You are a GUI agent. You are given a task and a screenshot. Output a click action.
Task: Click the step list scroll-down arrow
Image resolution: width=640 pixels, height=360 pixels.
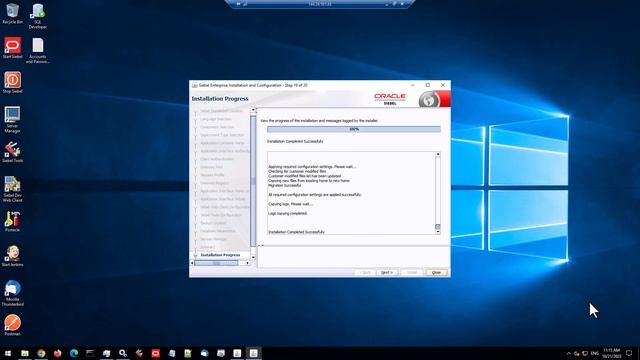point(253,257)
